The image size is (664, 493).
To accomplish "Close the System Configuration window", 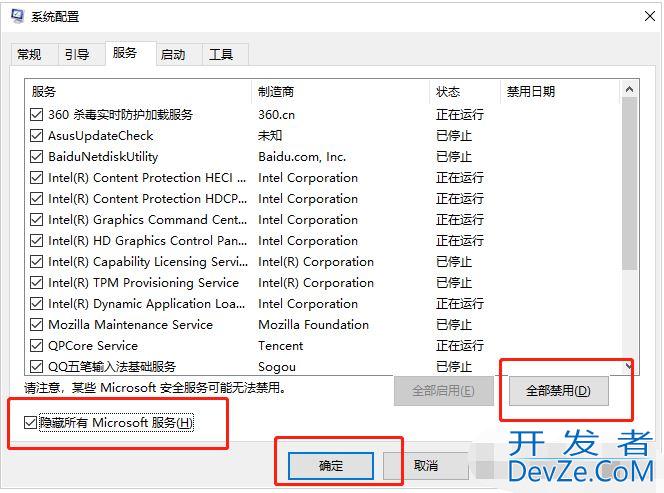I will [x=650, y=17].
